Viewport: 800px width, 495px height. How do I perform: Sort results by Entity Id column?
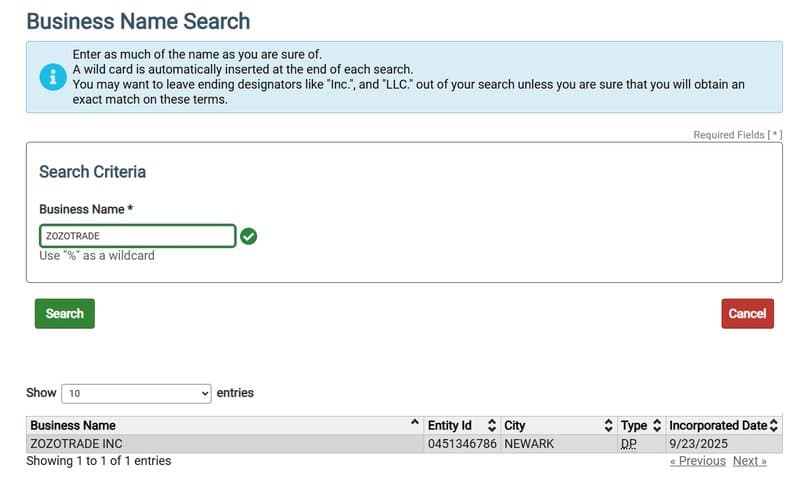coord(462,425)
